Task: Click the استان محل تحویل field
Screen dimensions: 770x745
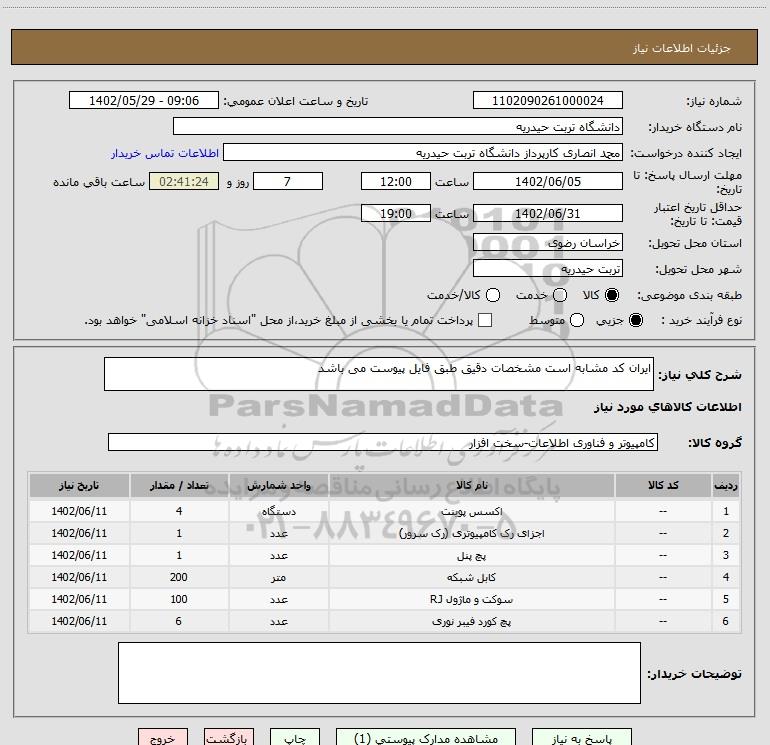Action: click(x=547, y=243)
